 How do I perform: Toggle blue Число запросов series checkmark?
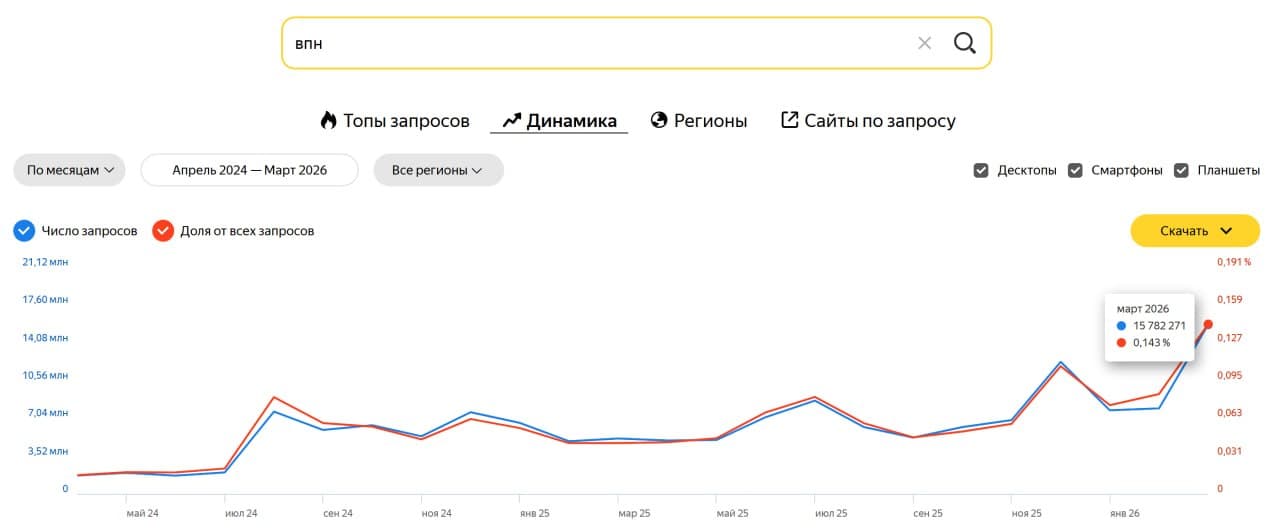[24, 231]
